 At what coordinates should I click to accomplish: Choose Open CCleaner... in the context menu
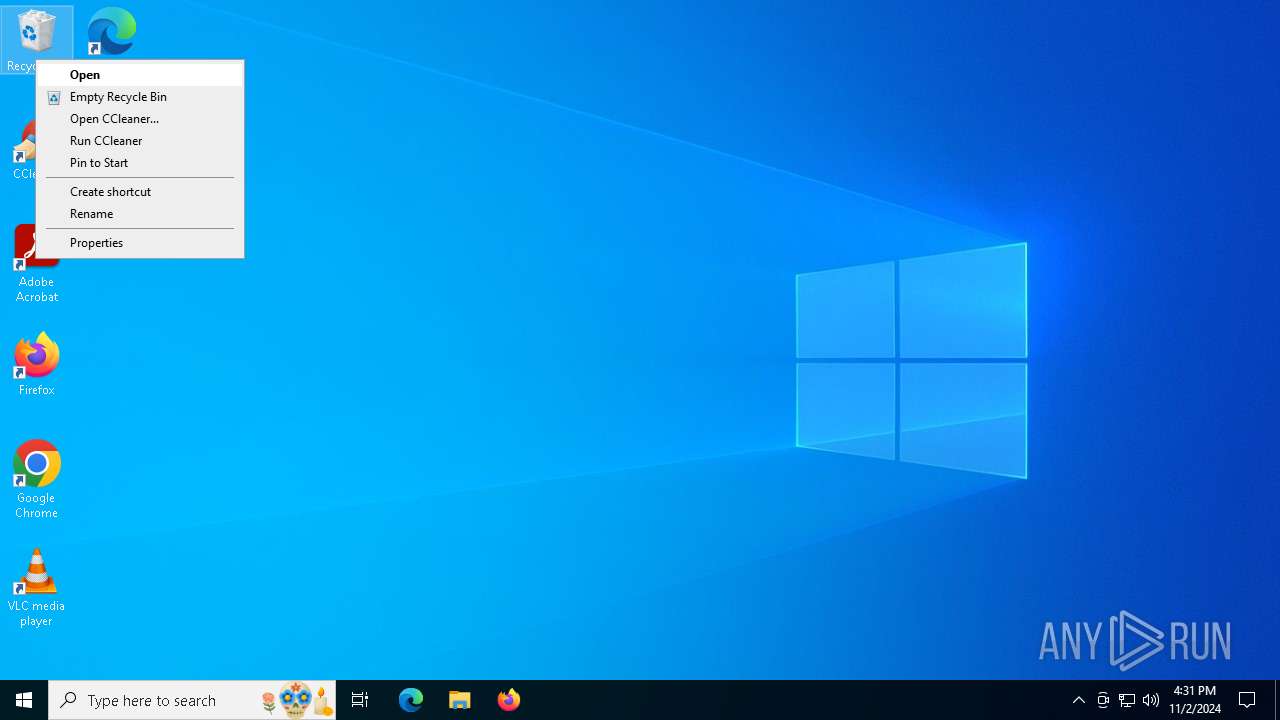(140, 119)
